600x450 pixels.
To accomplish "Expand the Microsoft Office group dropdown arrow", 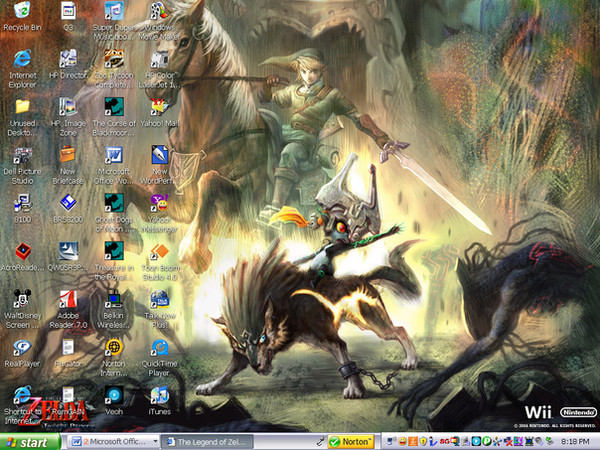I will click(x=155, y=442).
